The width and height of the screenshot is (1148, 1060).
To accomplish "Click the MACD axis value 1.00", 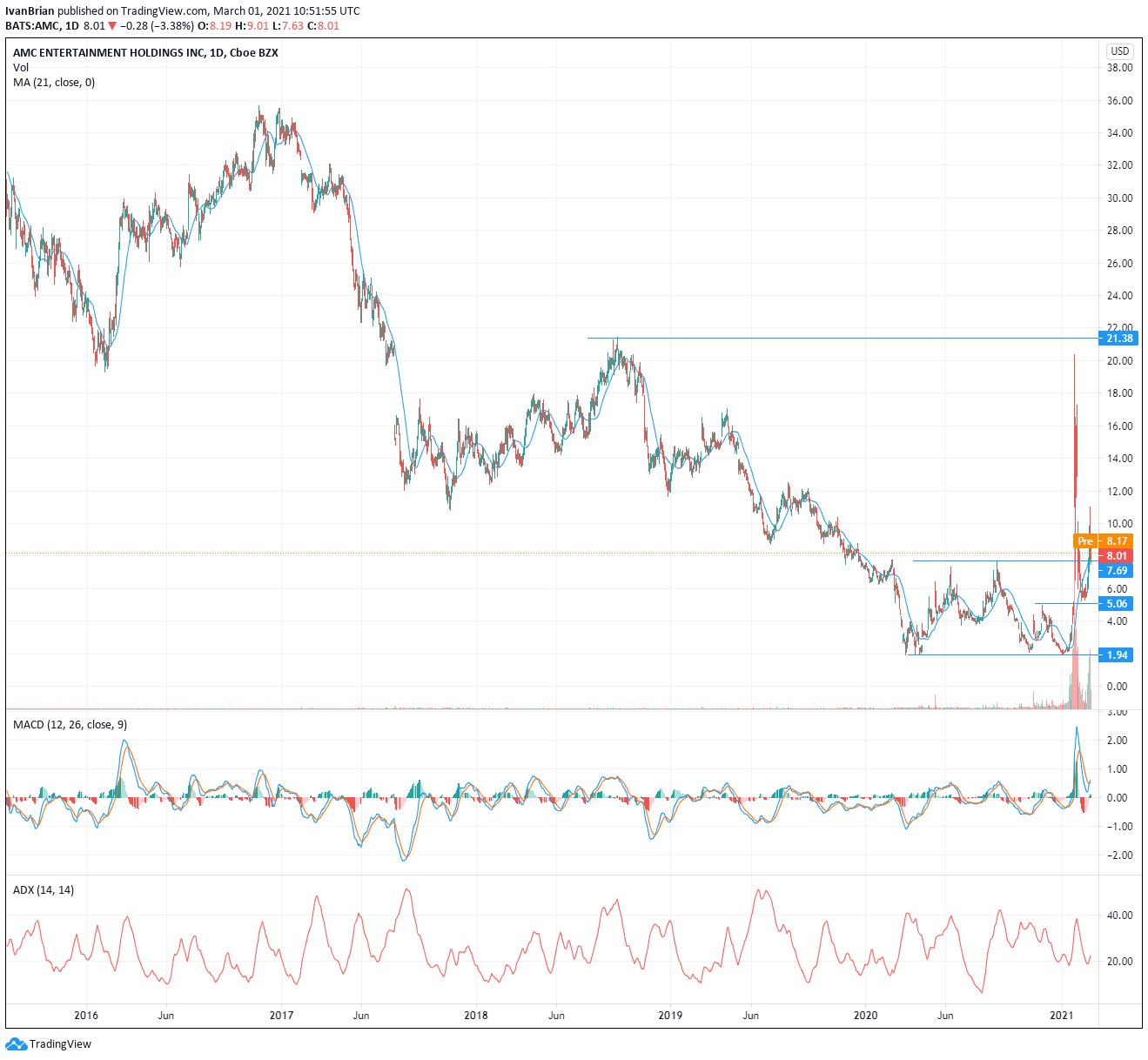I will (1118, 769).
